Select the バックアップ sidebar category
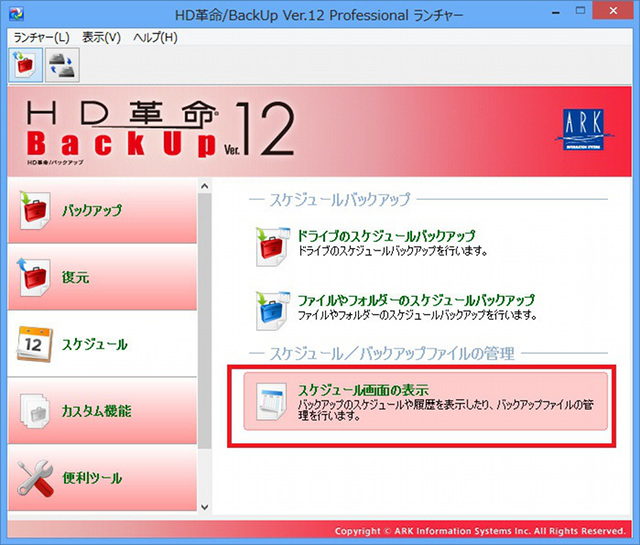This screenshot has width=640, height=545. [x=102, y=211]
